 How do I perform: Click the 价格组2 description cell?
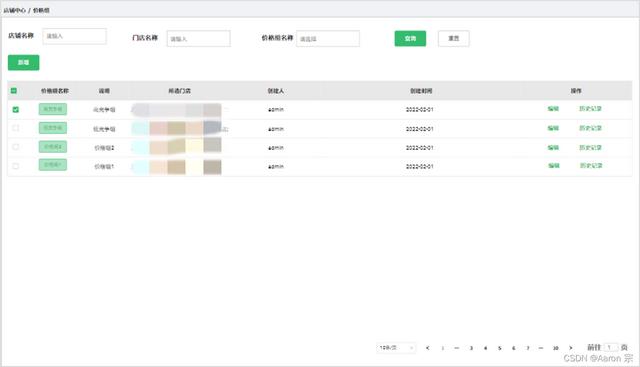click(x=104, y=148)
